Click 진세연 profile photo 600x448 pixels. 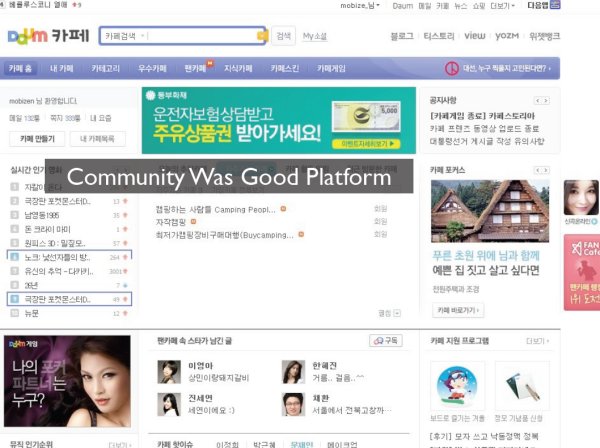(169, 404)
